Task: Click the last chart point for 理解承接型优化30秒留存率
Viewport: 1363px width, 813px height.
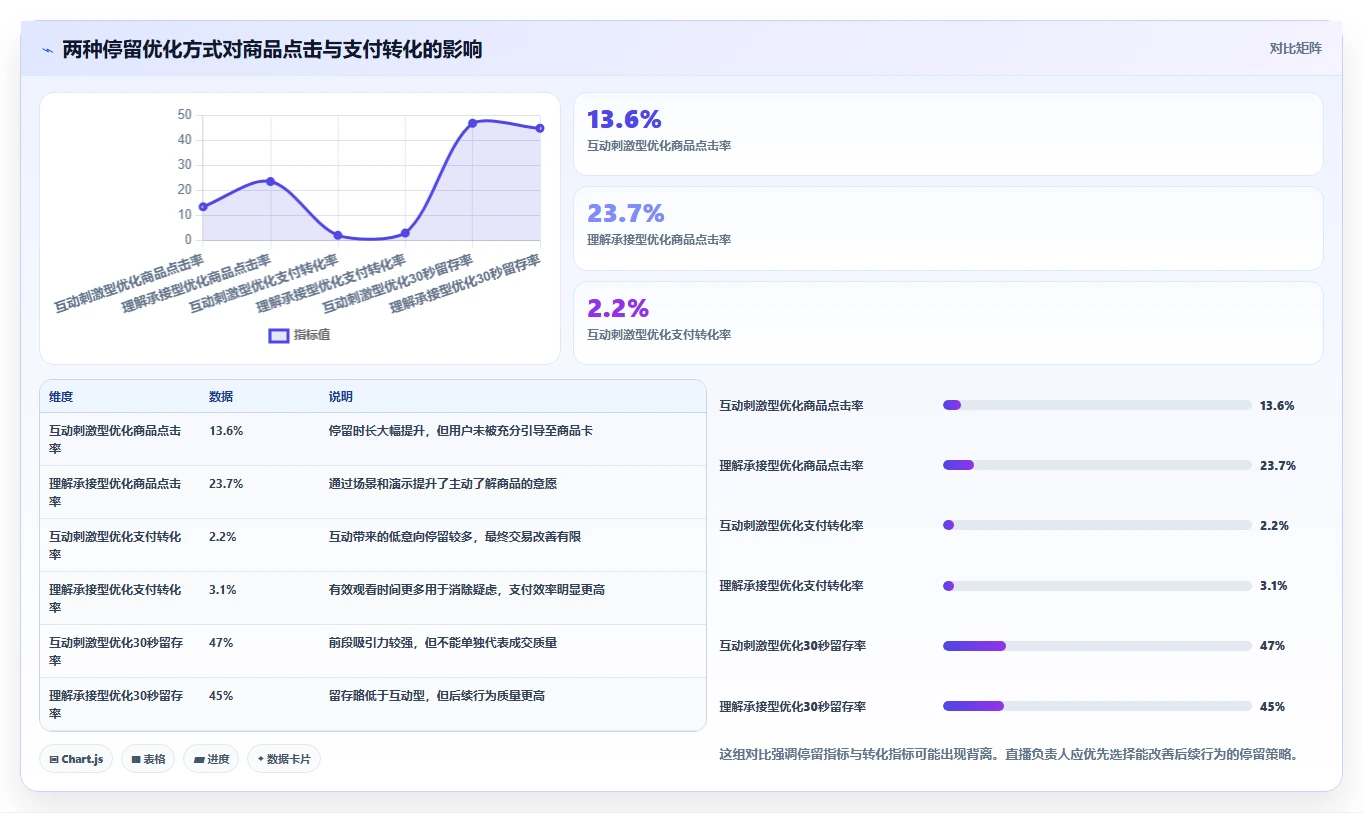Action: [x=540, y=128]
